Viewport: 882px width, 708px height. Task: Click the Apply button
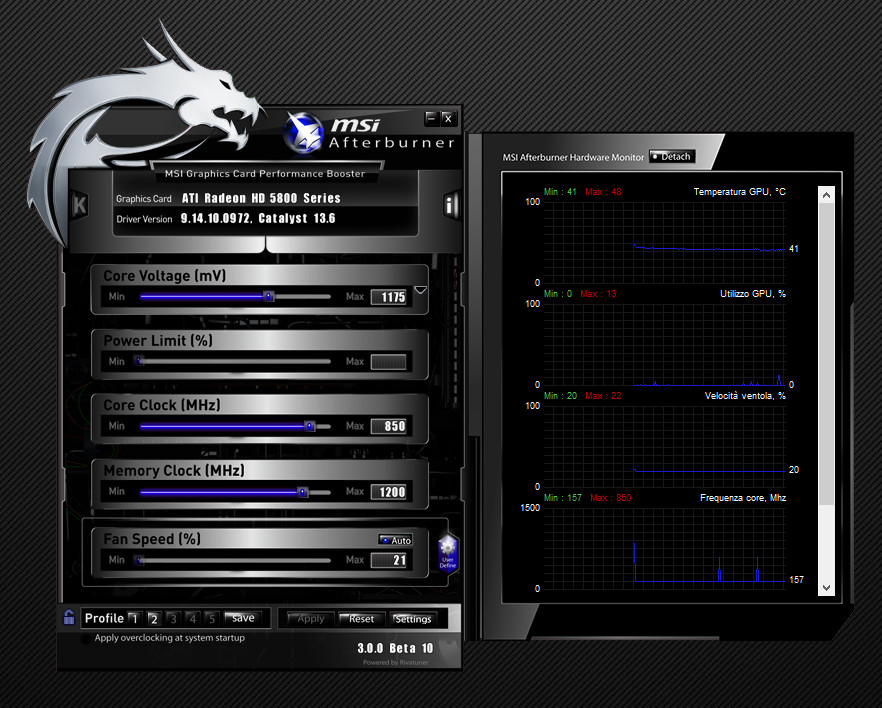tap(310, 619)
